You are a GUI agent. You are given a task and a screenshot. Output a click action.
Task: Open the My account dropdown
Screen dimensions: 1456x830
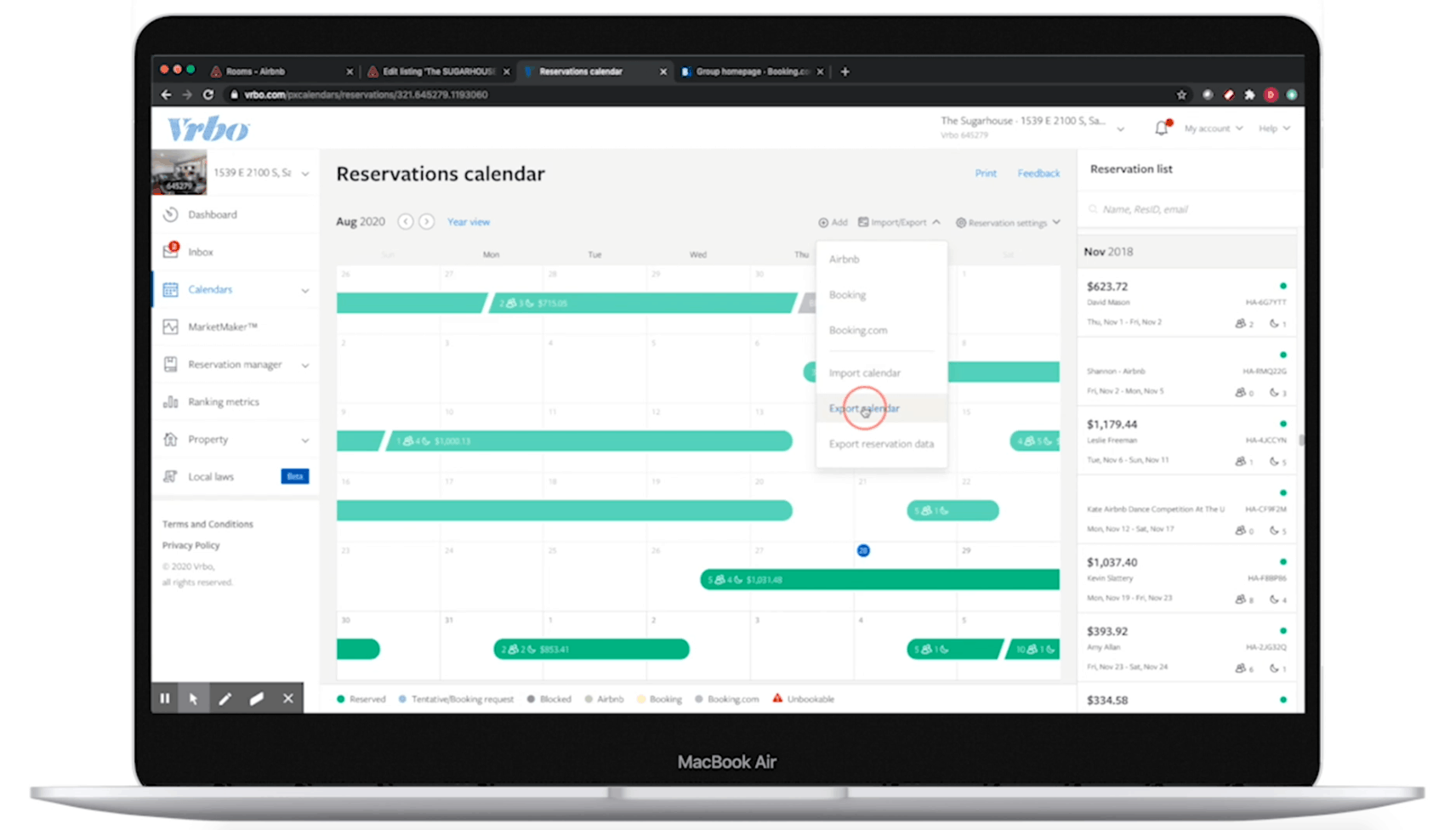point(1214,128)
